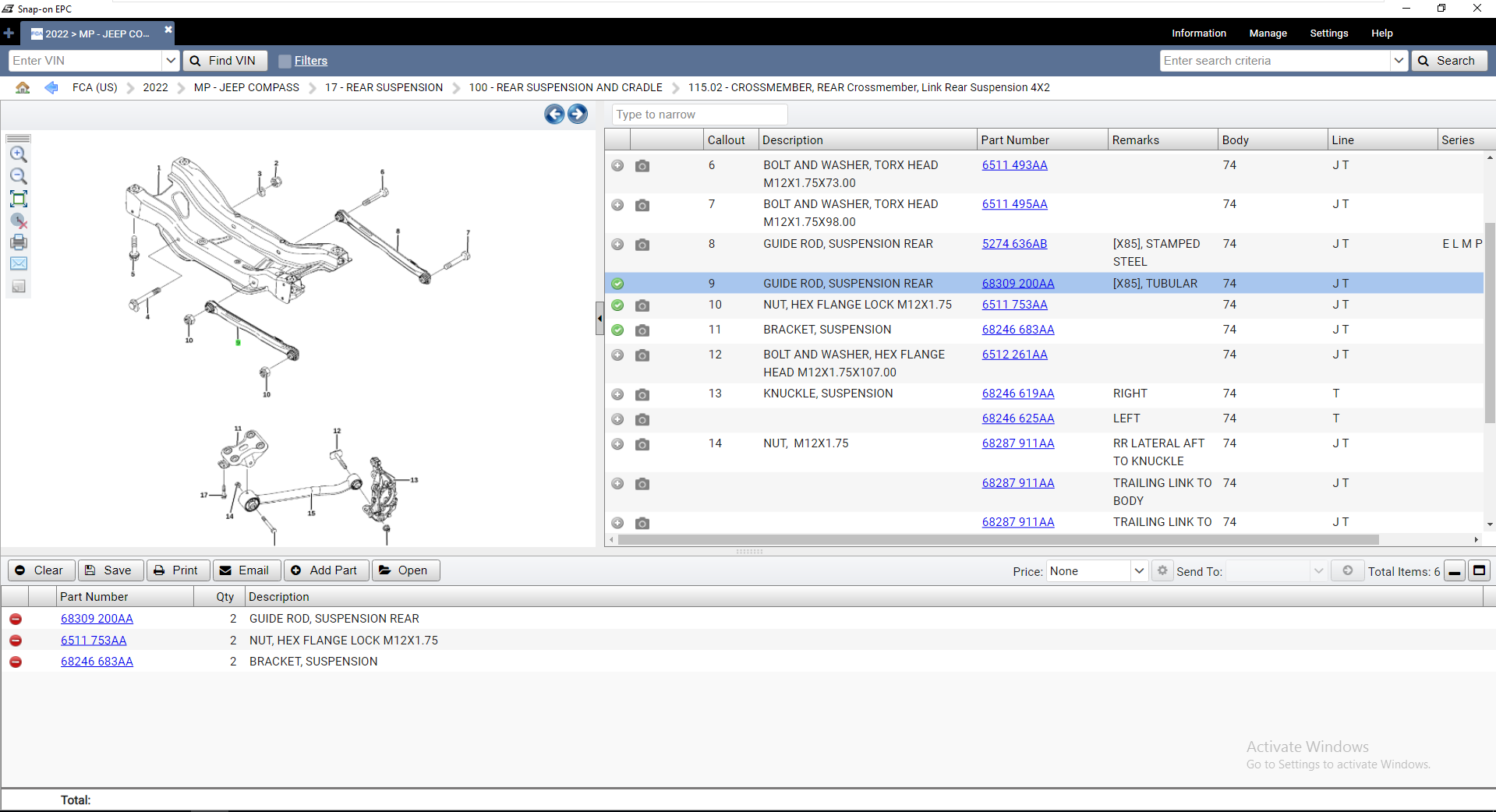Click the Find VIN button
The width and height of the screenshot is (1496, 812).
pos(225,61)
